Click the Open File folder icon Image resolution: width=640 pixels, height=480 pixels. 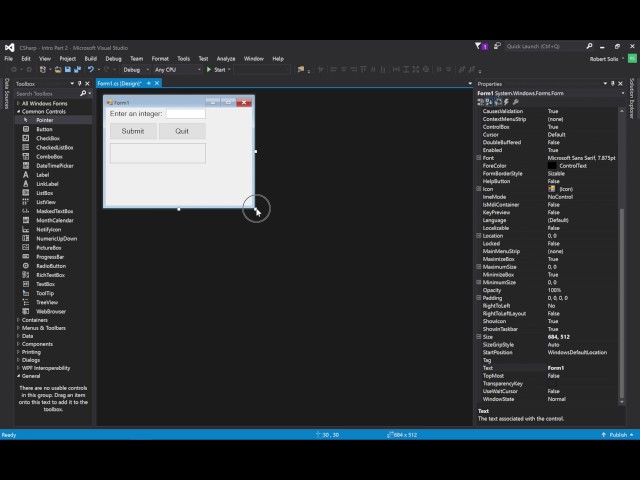(x=58, y=70)
